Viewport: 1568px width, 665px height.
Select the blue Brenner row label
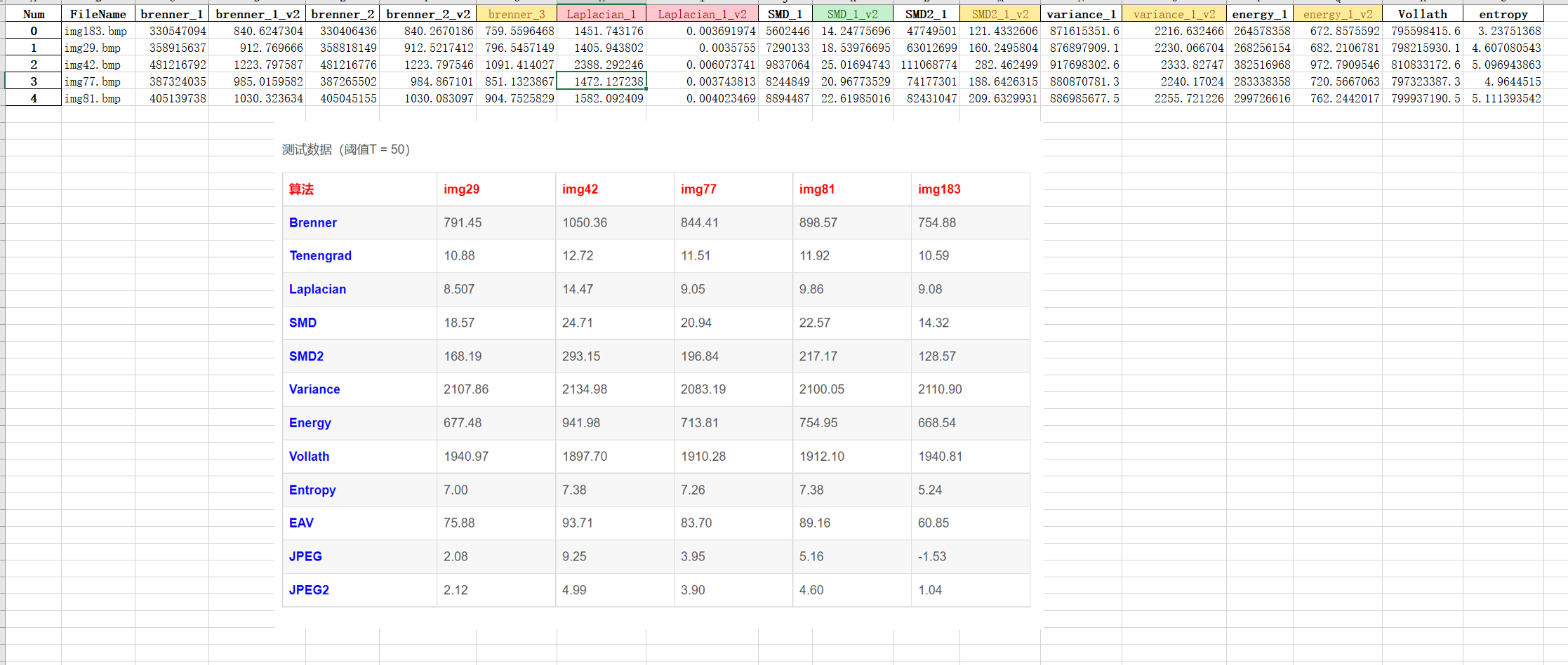[313, 222]
